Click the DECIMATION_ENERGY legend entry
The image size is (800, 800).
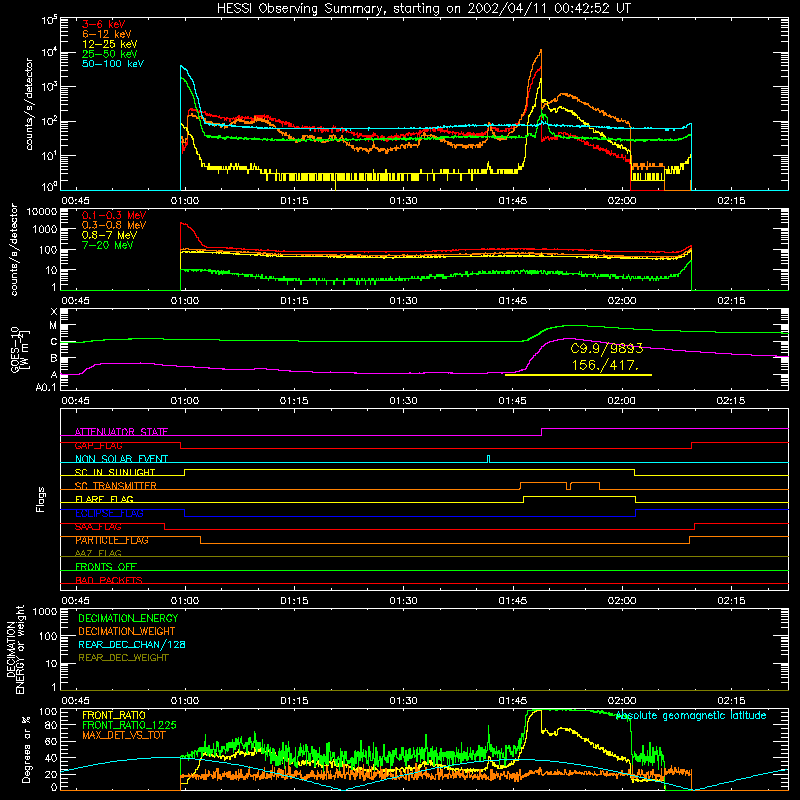[x=128, y=618]
